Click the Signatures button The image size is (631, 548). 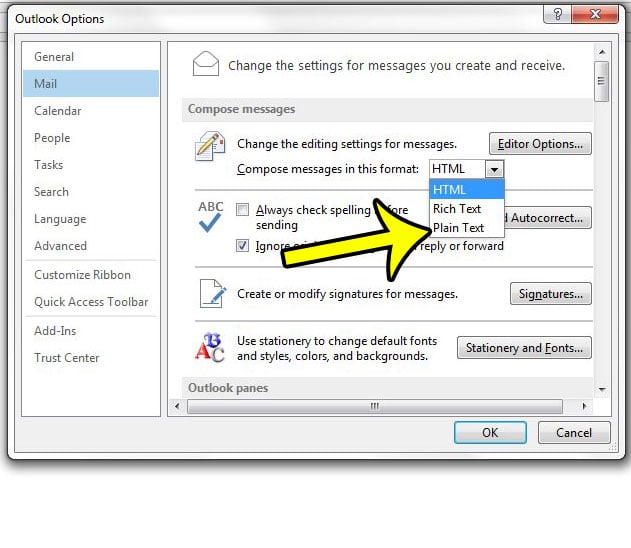[551, 294]
